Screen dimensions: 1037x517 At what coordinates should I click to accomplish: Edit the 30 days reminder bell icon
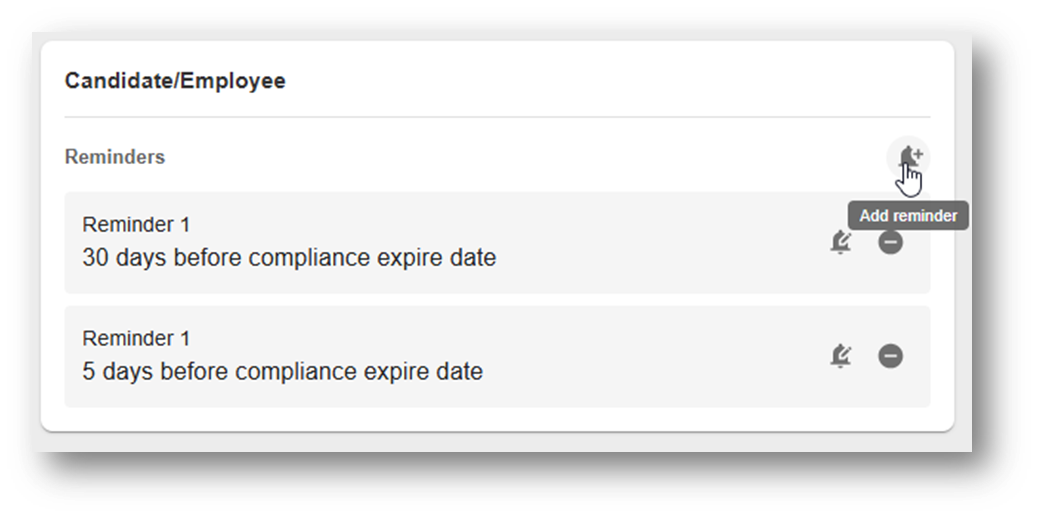(x=841, y=242)
